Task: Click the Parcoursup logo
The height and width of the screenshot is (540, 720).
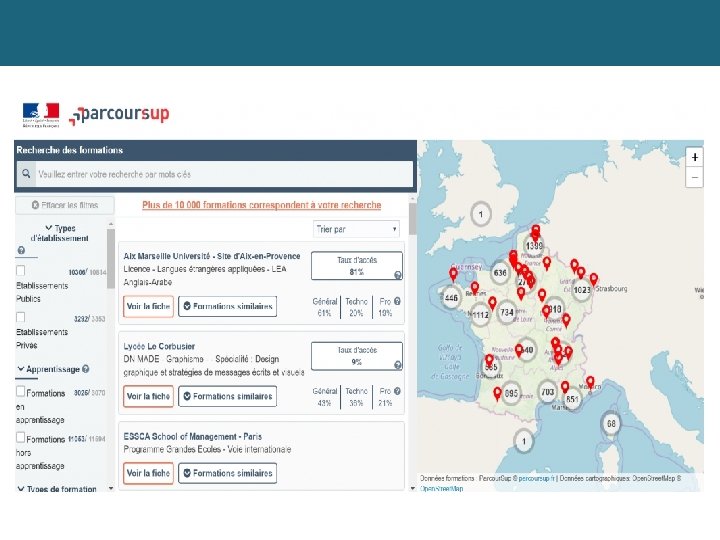Action: coord(119,114)
